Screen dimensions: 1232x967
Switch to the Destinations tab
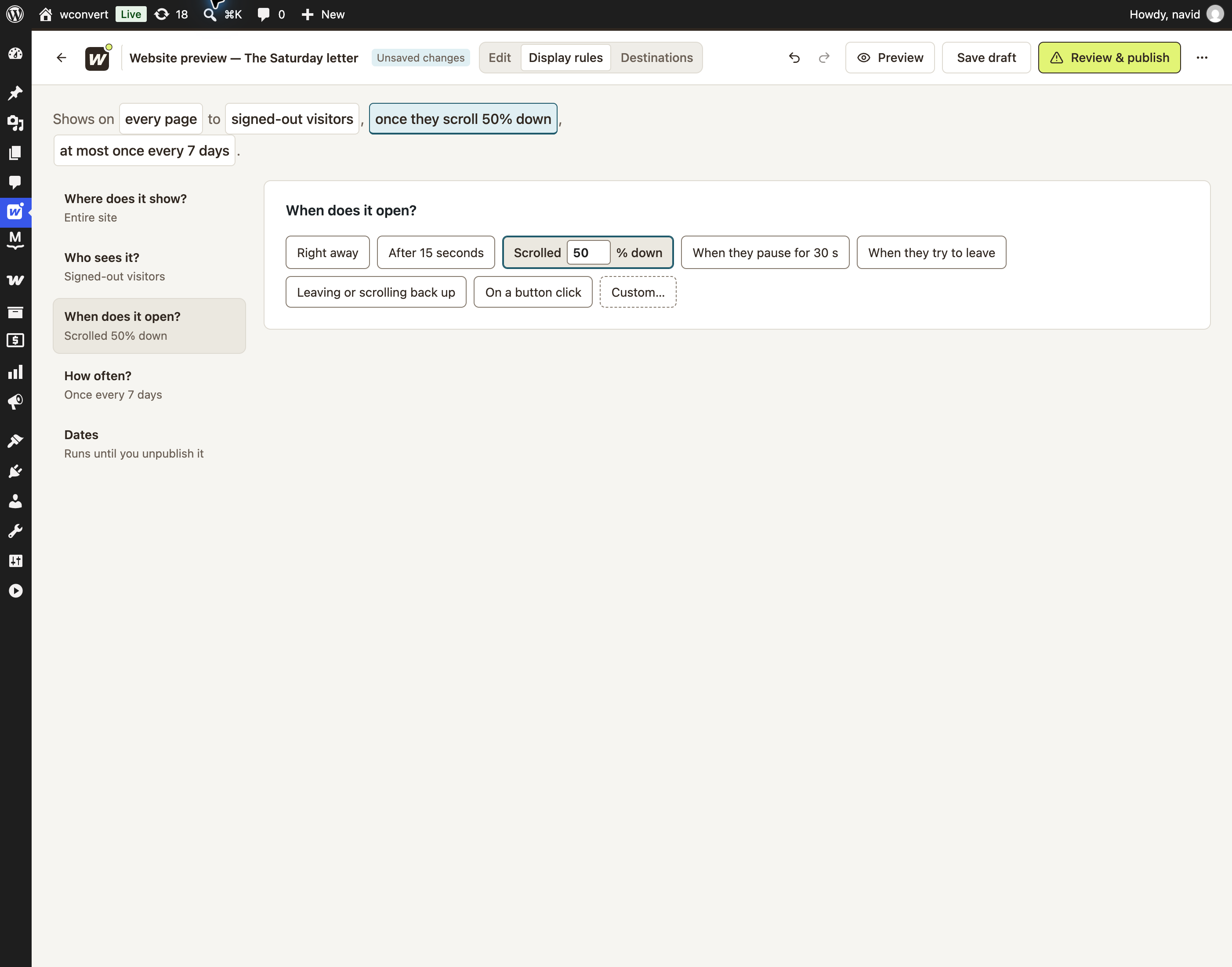tap(656, 58)
